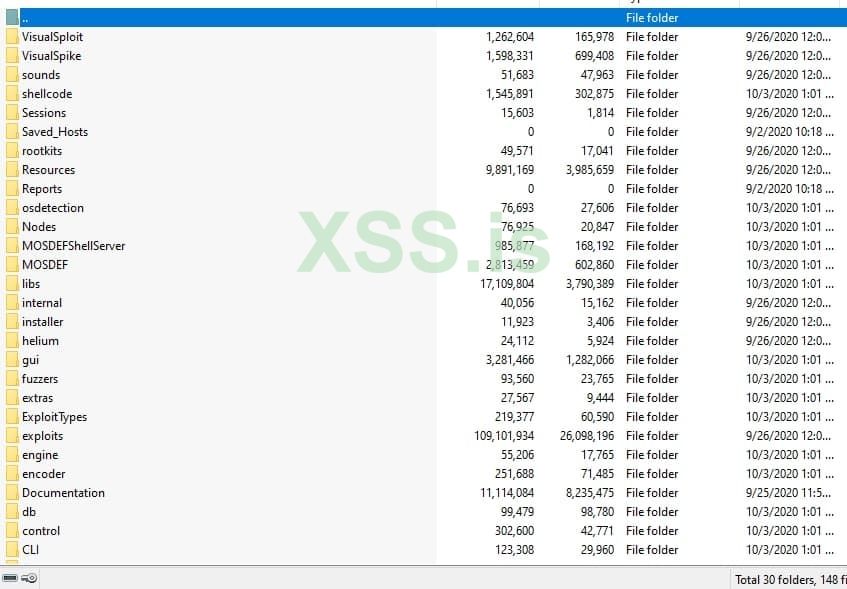Click the drive status icon in status bar
The height and width of the screenshot is (589, 847).
point(10,578)
